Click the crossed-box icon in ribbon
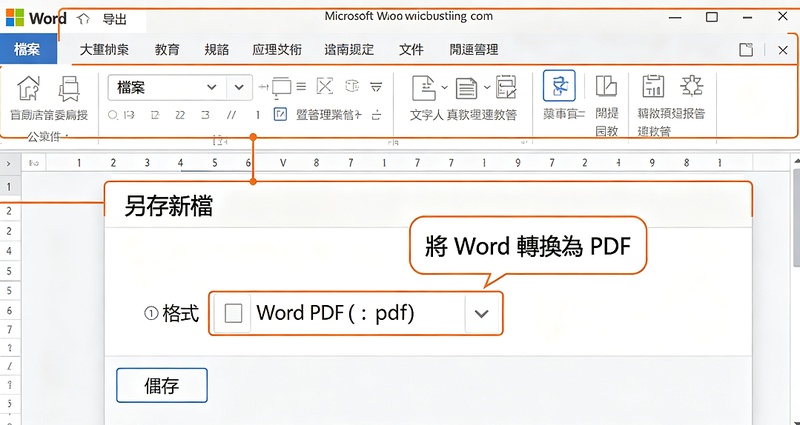Viewport: 800px width, 425px height. tap(324, 87)
